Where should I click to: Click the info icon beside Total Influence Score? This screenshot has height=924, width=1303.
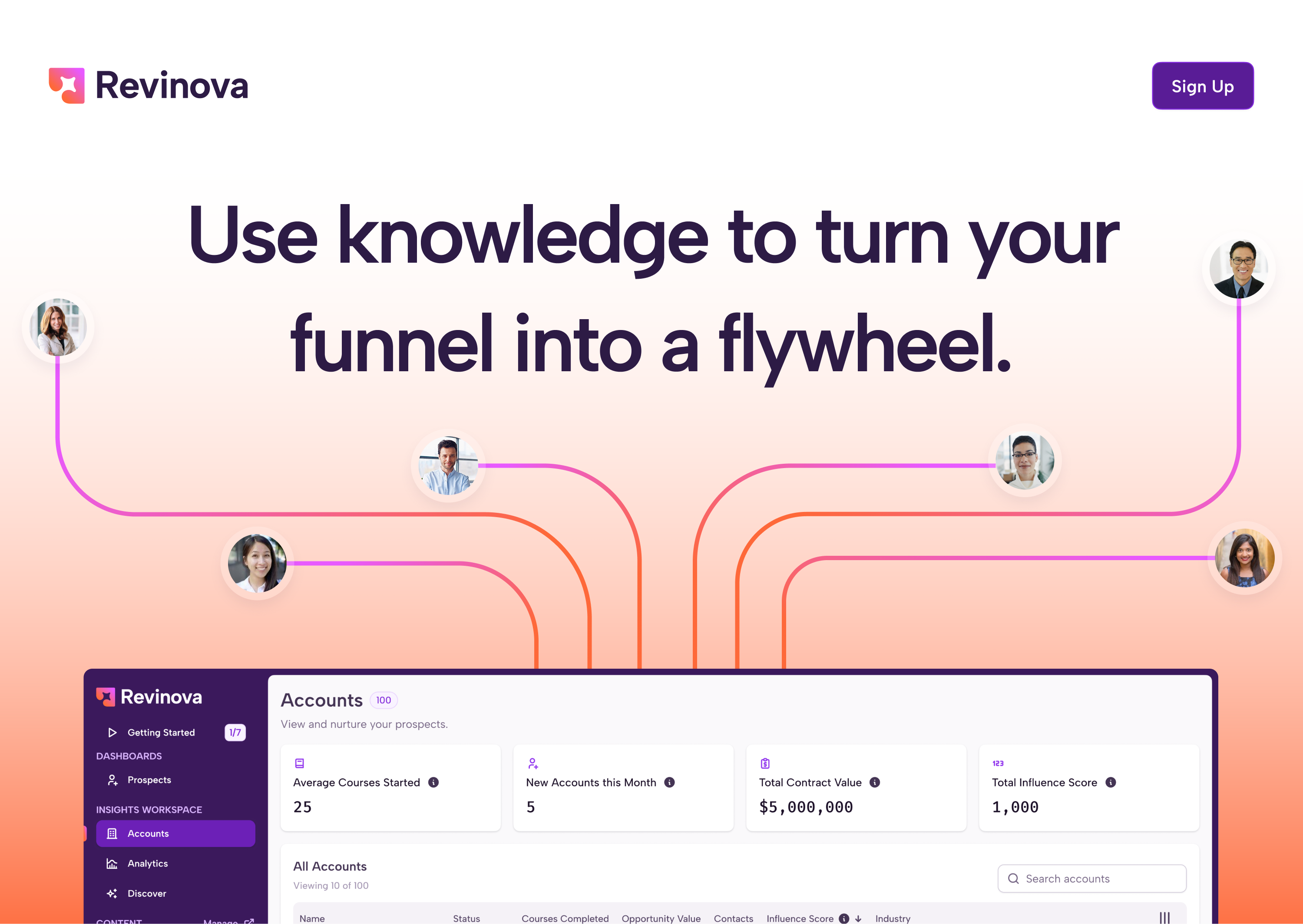click(1111, 782)
